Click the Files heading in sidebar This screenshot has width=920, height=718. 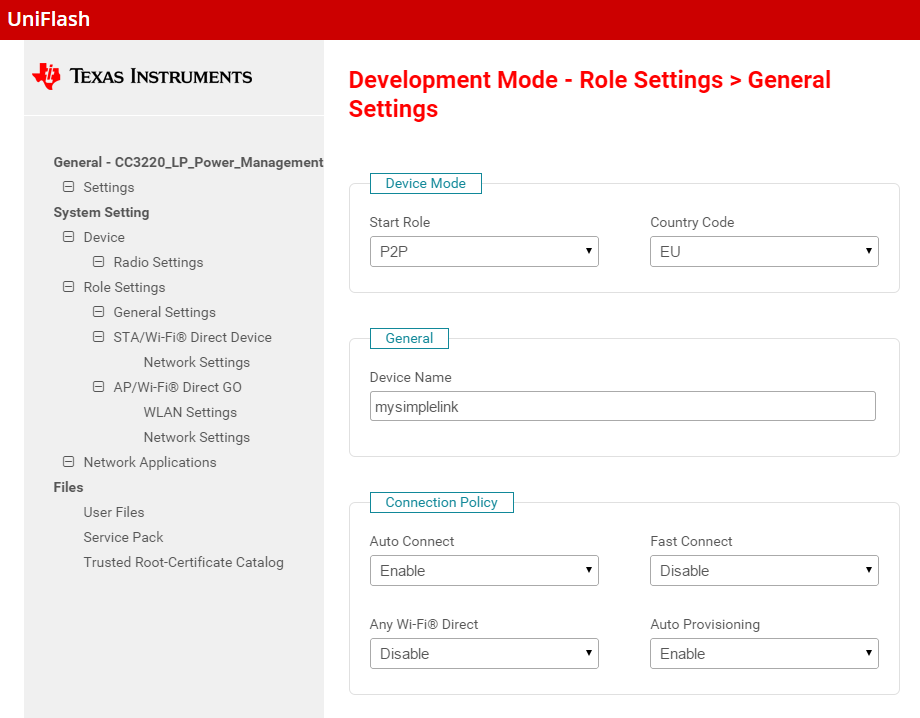(x=68, y=487)
